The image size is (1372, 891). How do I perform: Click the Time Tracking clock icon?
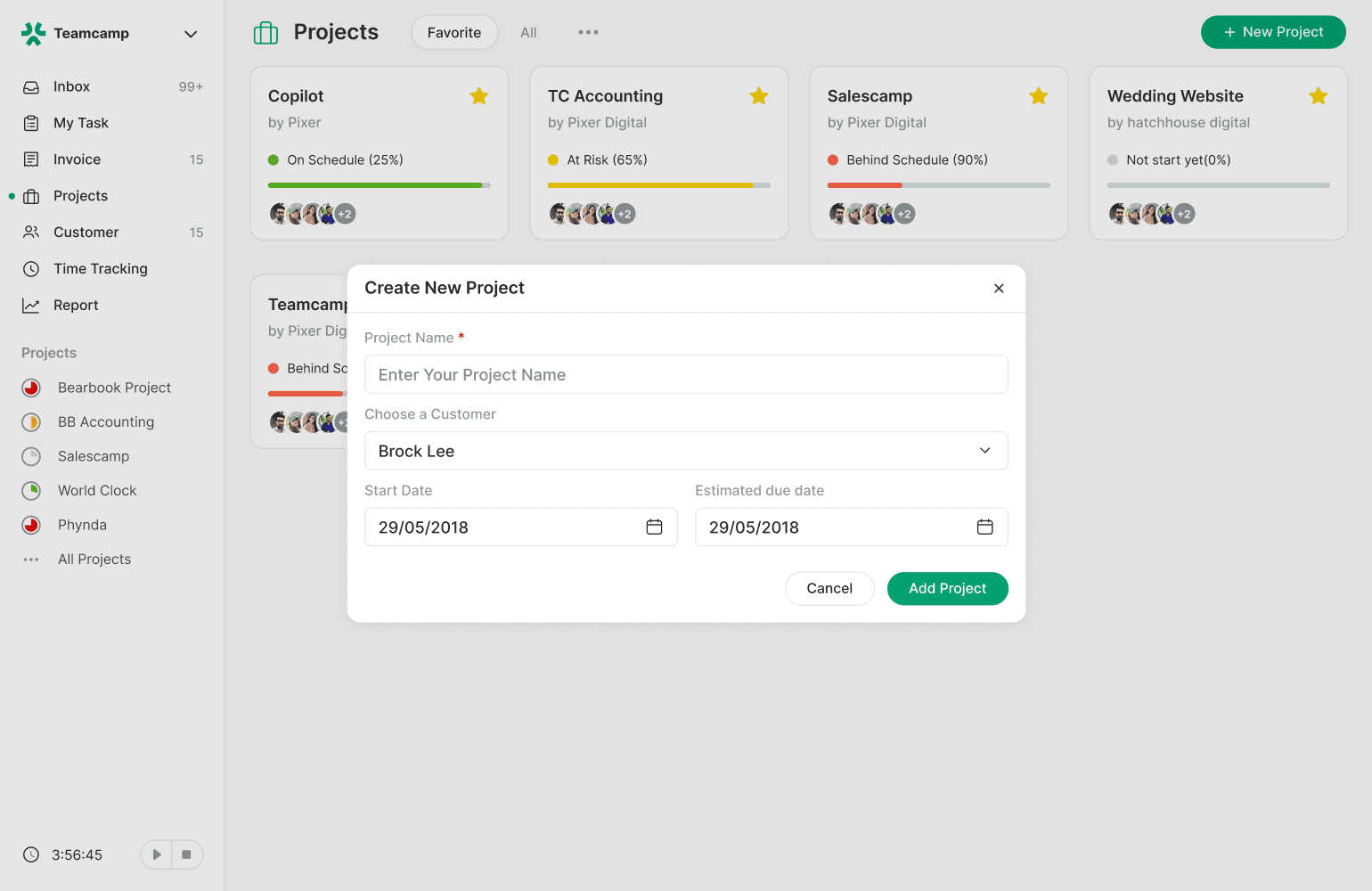point(31,269)
